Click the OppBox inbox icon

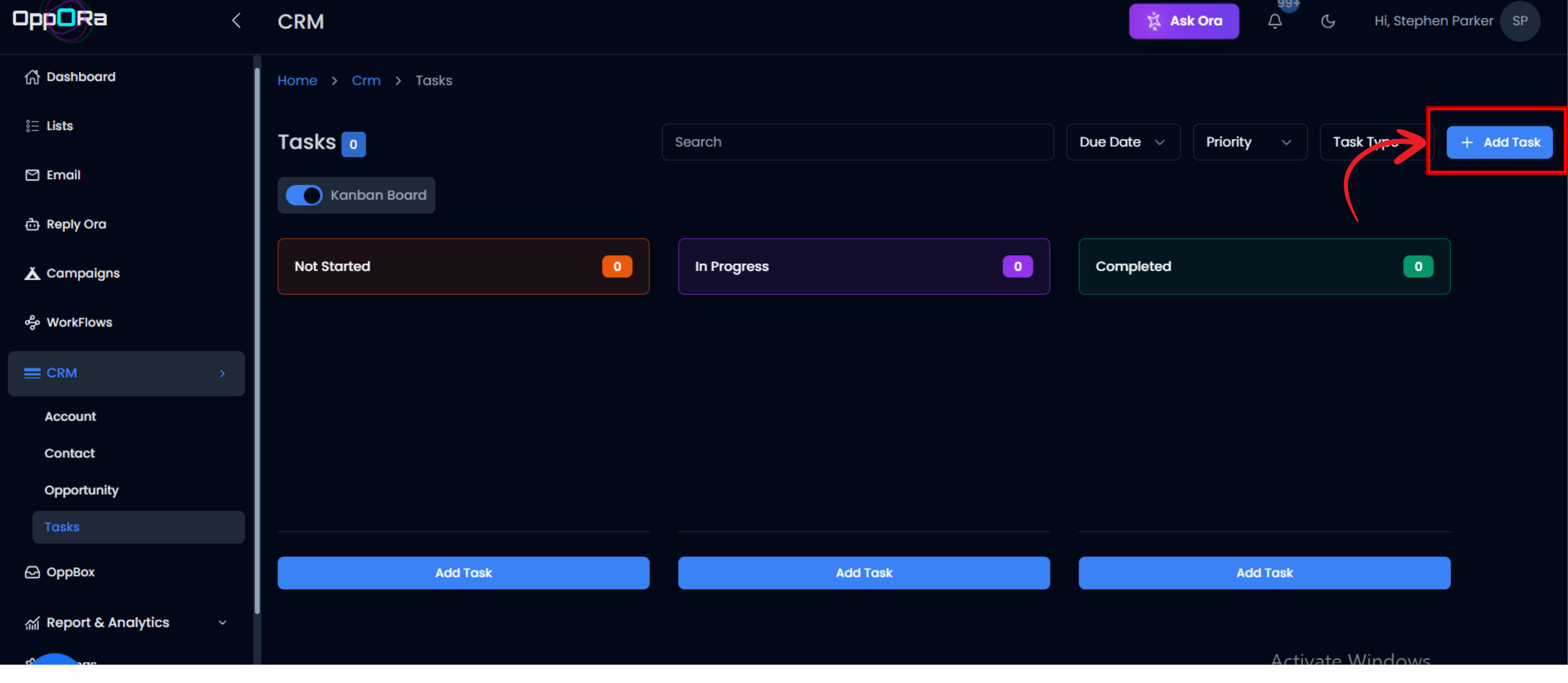[32, 572]
